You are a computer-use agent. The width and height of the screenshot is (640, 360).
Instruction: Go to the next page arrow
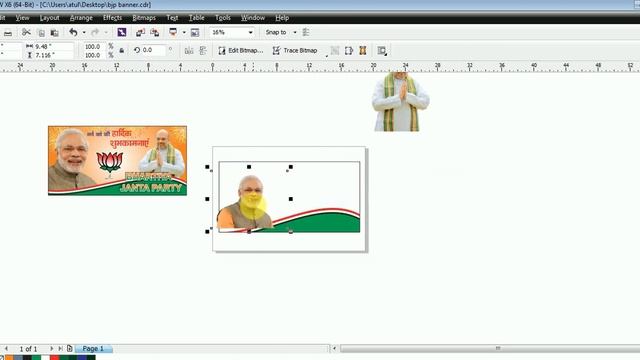click(x=51, y=349)
